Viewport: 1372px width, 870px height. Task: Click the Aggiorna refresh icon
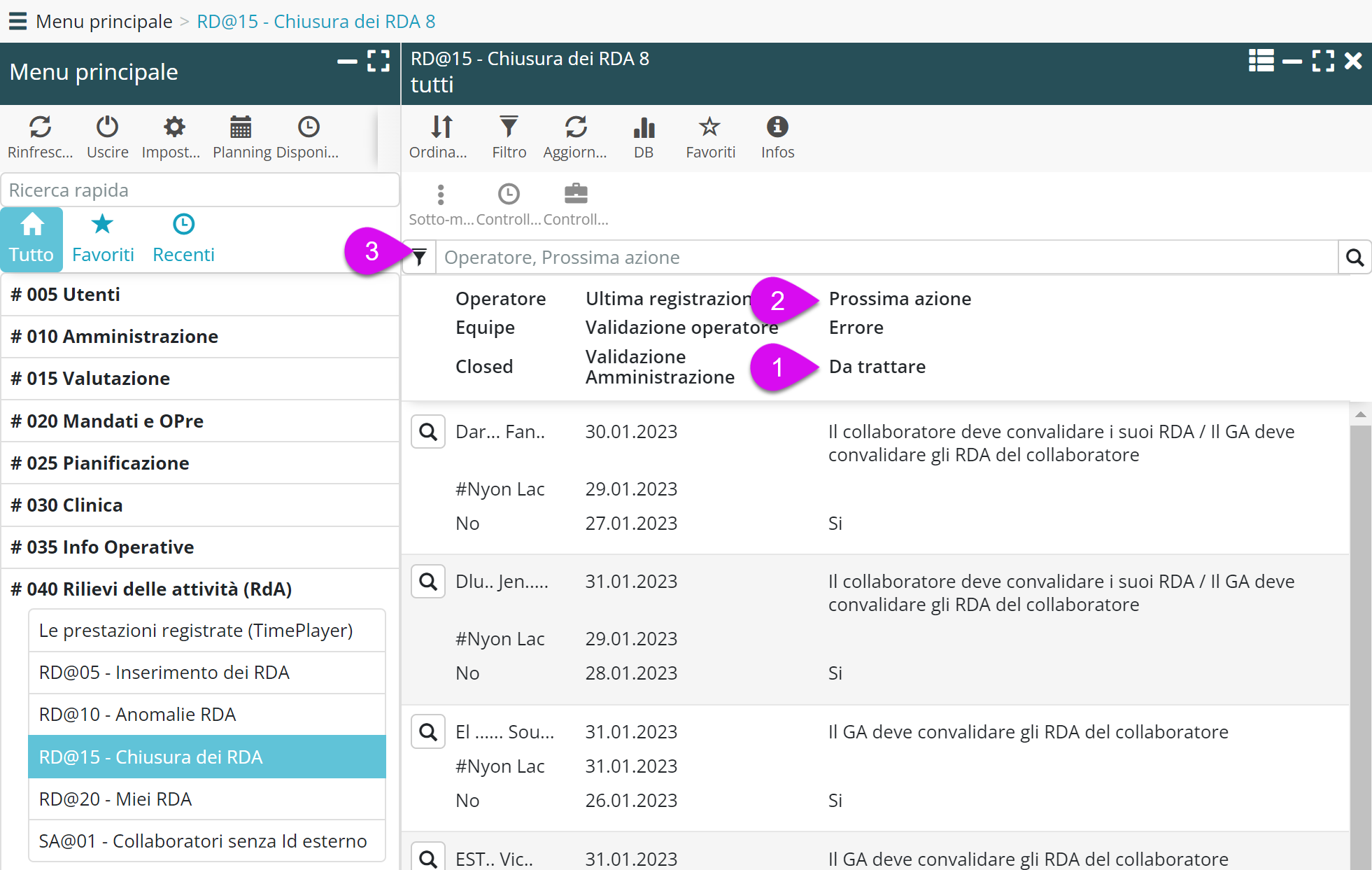click(575, 127)
